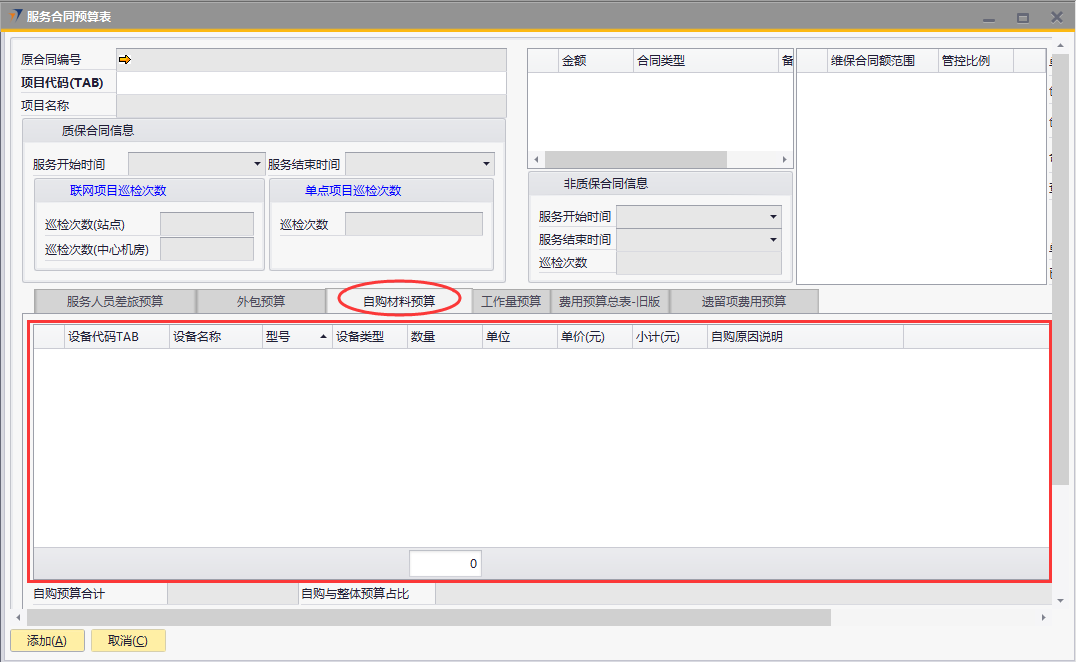
Task: Expand the 非质保合同 服务结束时间 dropdown
Action: 773,240
